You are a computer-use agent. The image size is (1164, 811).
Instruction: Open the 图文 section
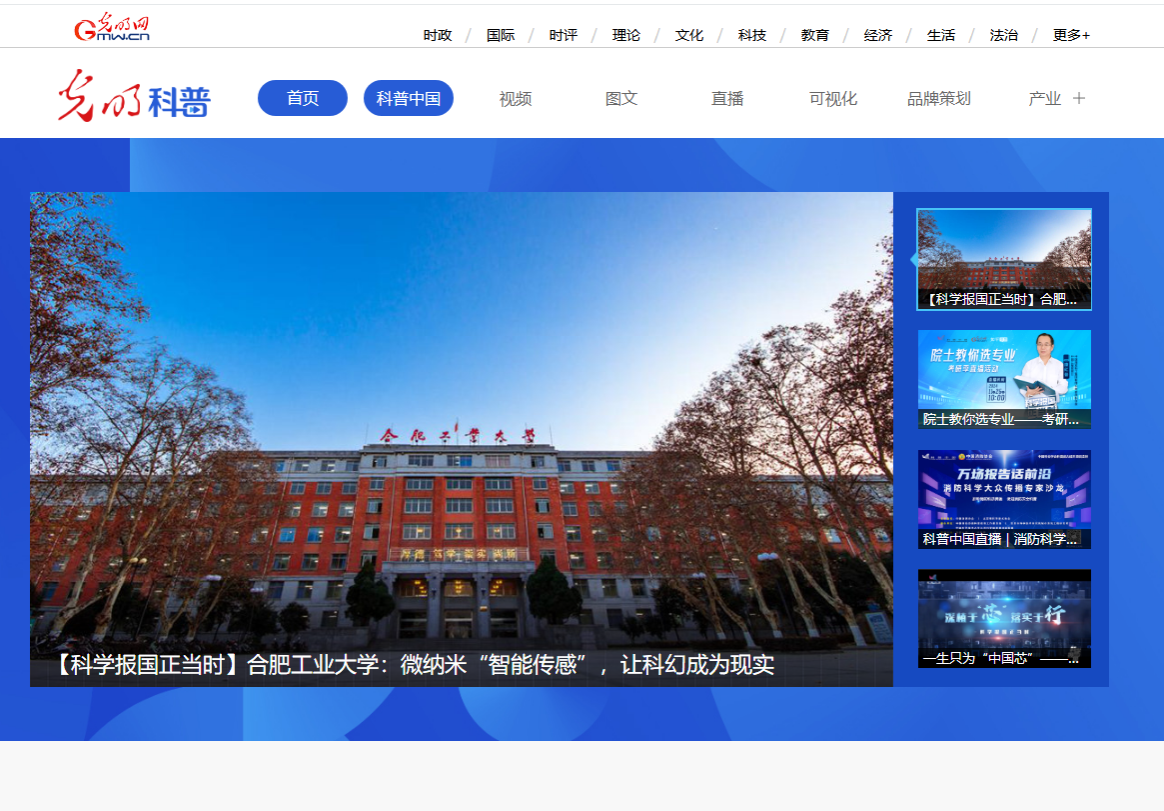click(621, 99)
